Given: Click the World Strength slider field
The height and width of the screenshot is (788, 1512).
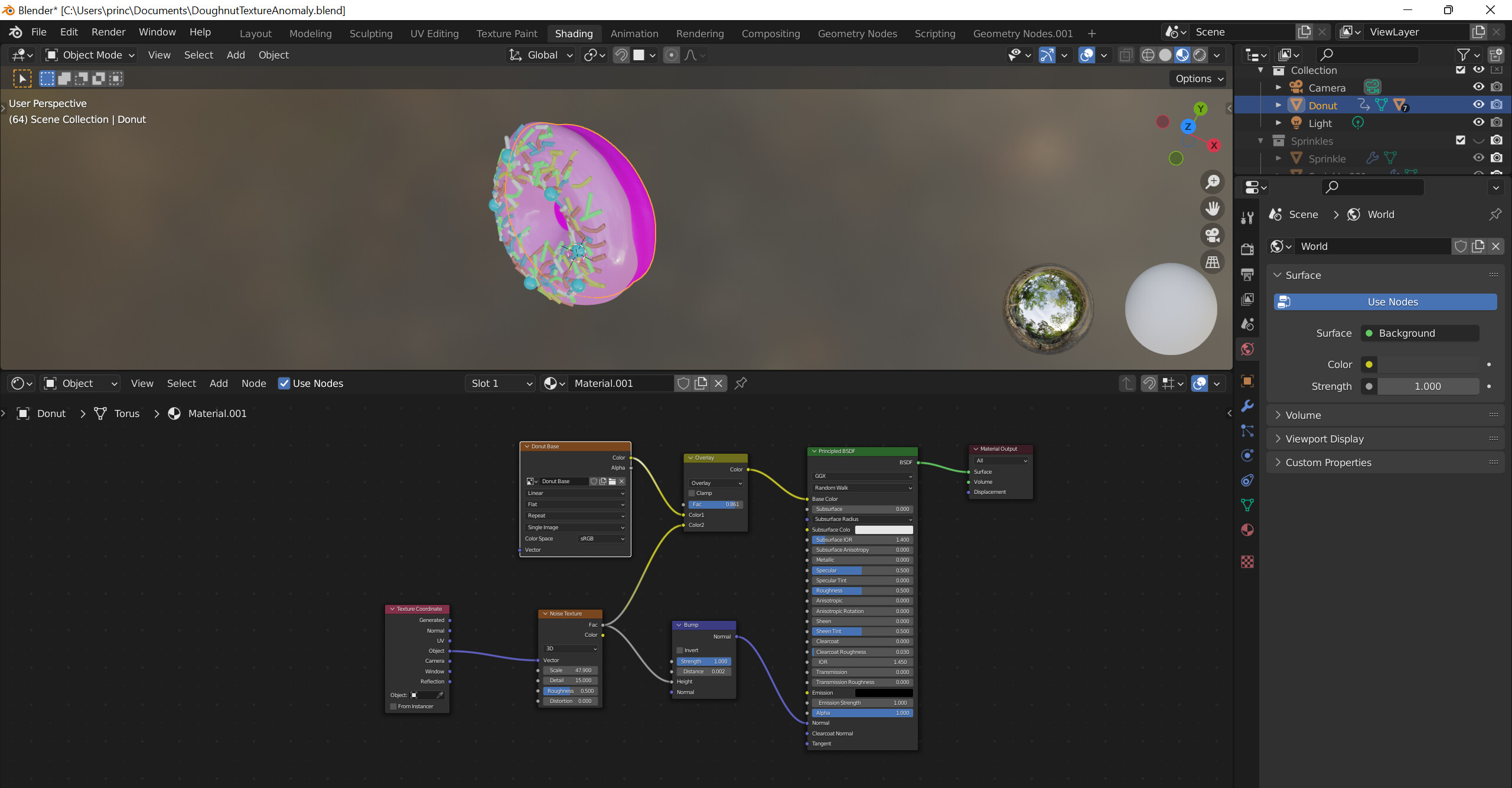Looking at the screenshot, I should [1427, 386].
